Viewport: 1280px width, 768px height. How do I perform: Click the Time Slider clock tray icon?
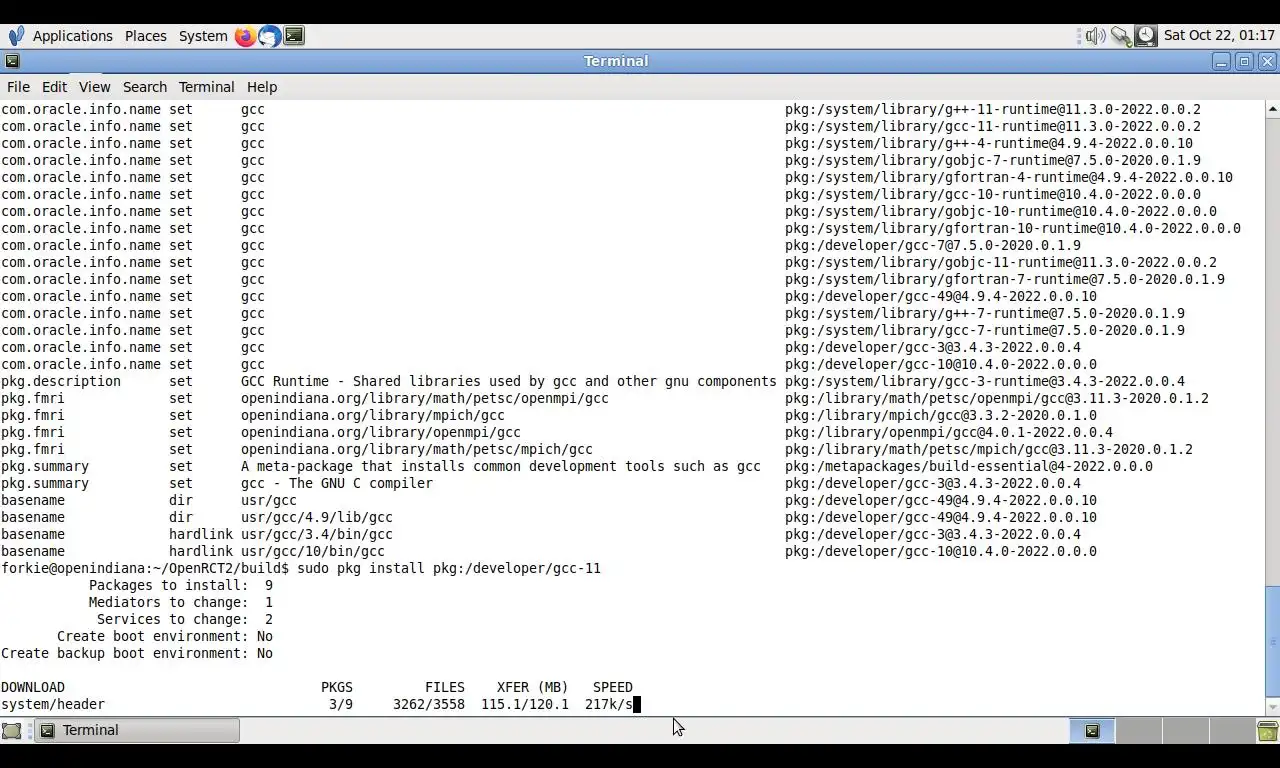pyautogui.click(x=1146, y=36)
